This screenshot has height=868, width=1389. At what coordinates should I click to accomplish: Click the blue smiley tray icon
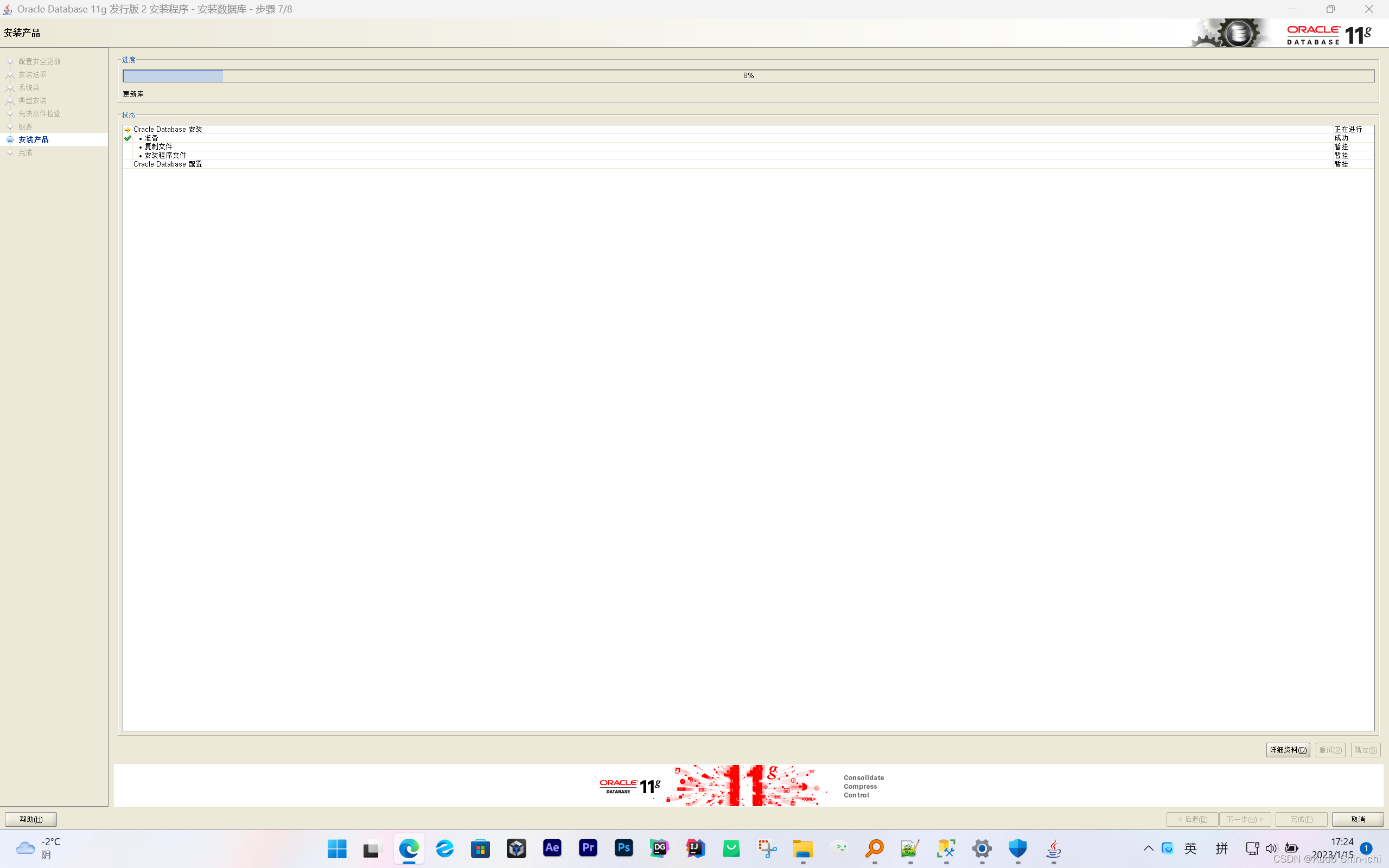click(1168, 848)
